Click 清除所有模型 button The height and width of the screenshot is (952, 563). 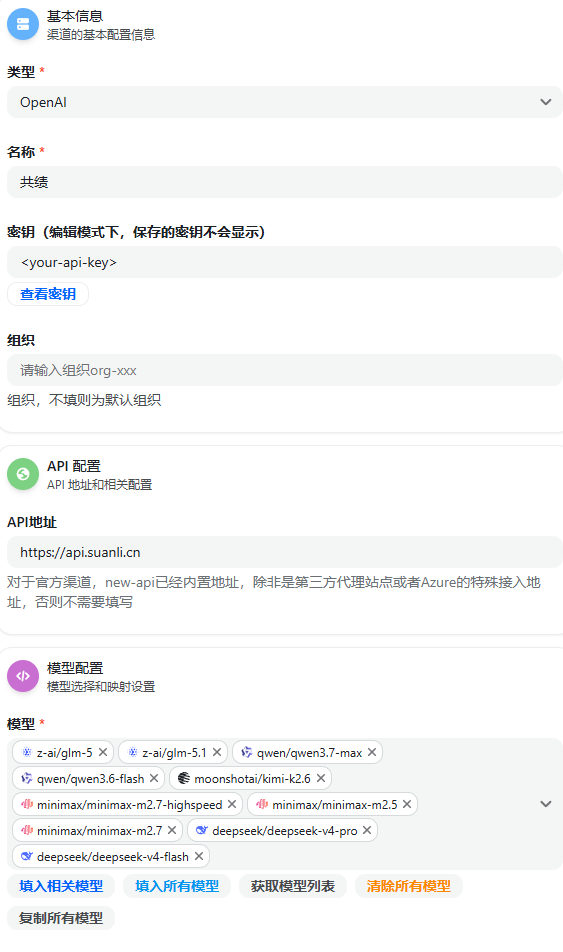pos(409,886)
